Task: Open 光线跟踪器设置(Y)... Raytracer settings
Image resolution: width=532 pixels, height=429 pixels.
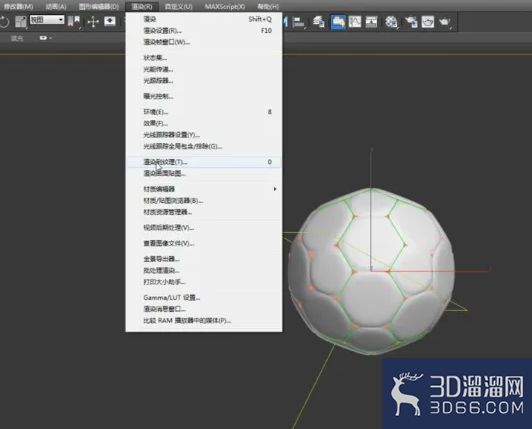Action: point(204,135)
